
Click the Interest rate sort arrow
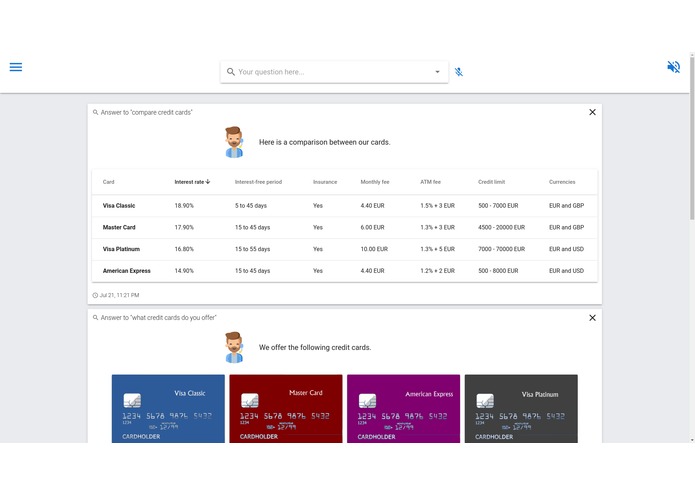[208, 182]
